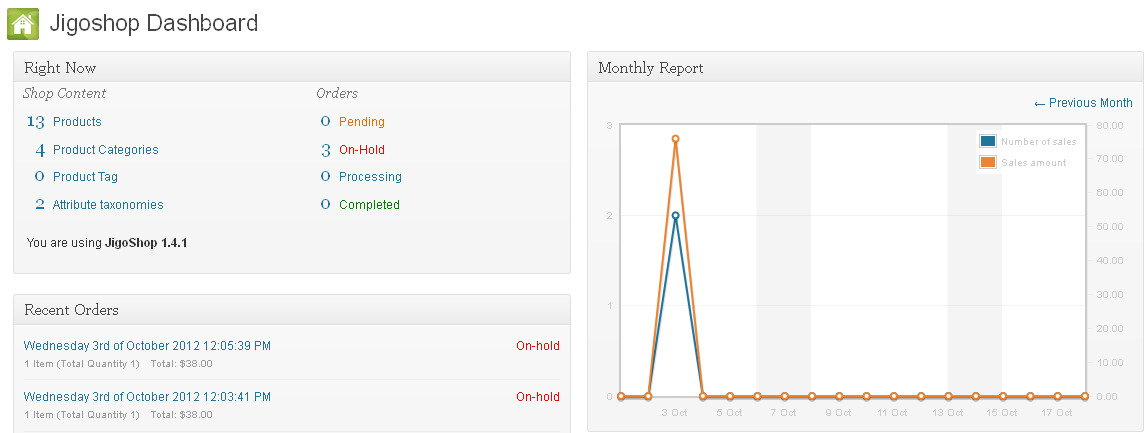Click the orange peak data point on chart
The image size is (1147, 433).
click(x=676, y=139)
